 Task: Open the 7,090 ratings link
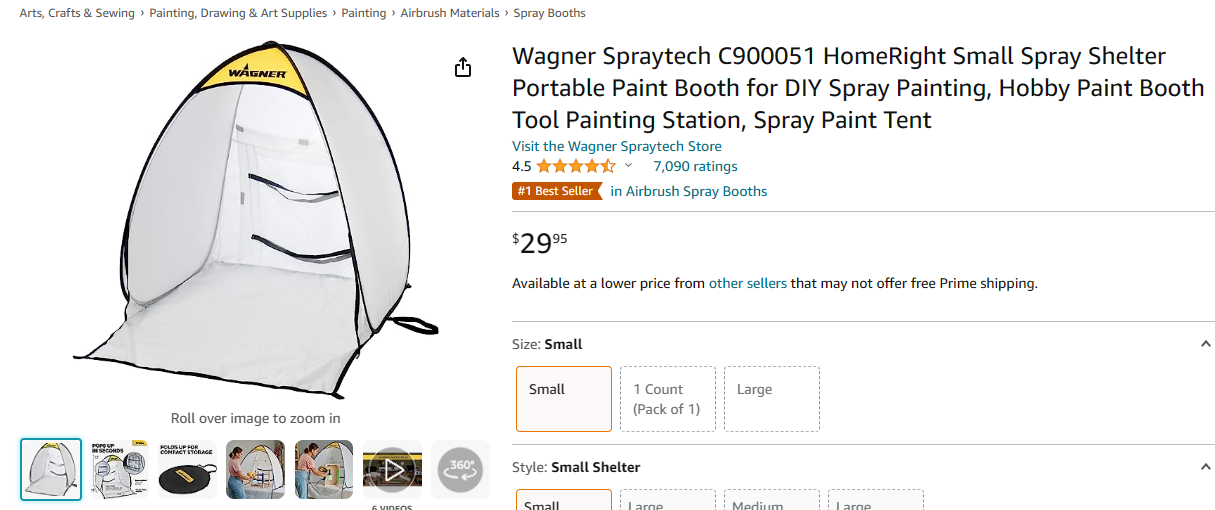(x=695, y=166)
